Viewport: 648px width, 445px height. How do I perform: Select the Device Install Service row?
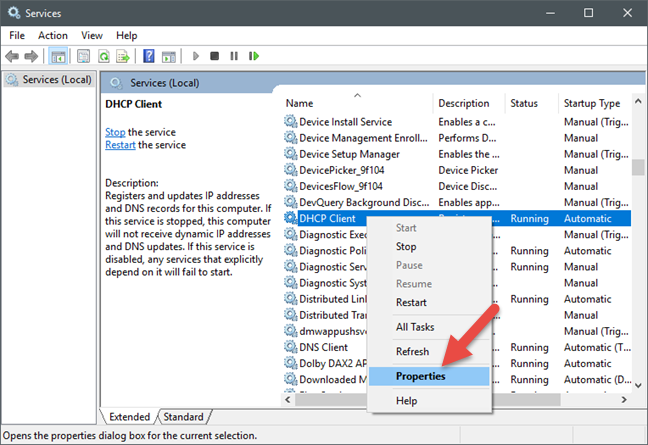pos(457,122)
